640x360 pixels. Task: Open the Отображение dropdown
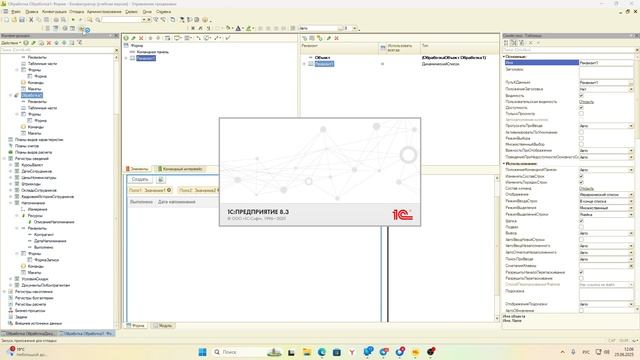tap(631, 195)
